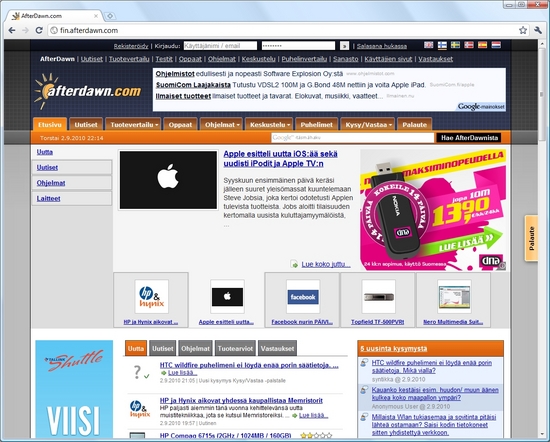550x442 pixels.
Task: Select the Oppaat navigation tab
Action: click(x=180, y=125)
